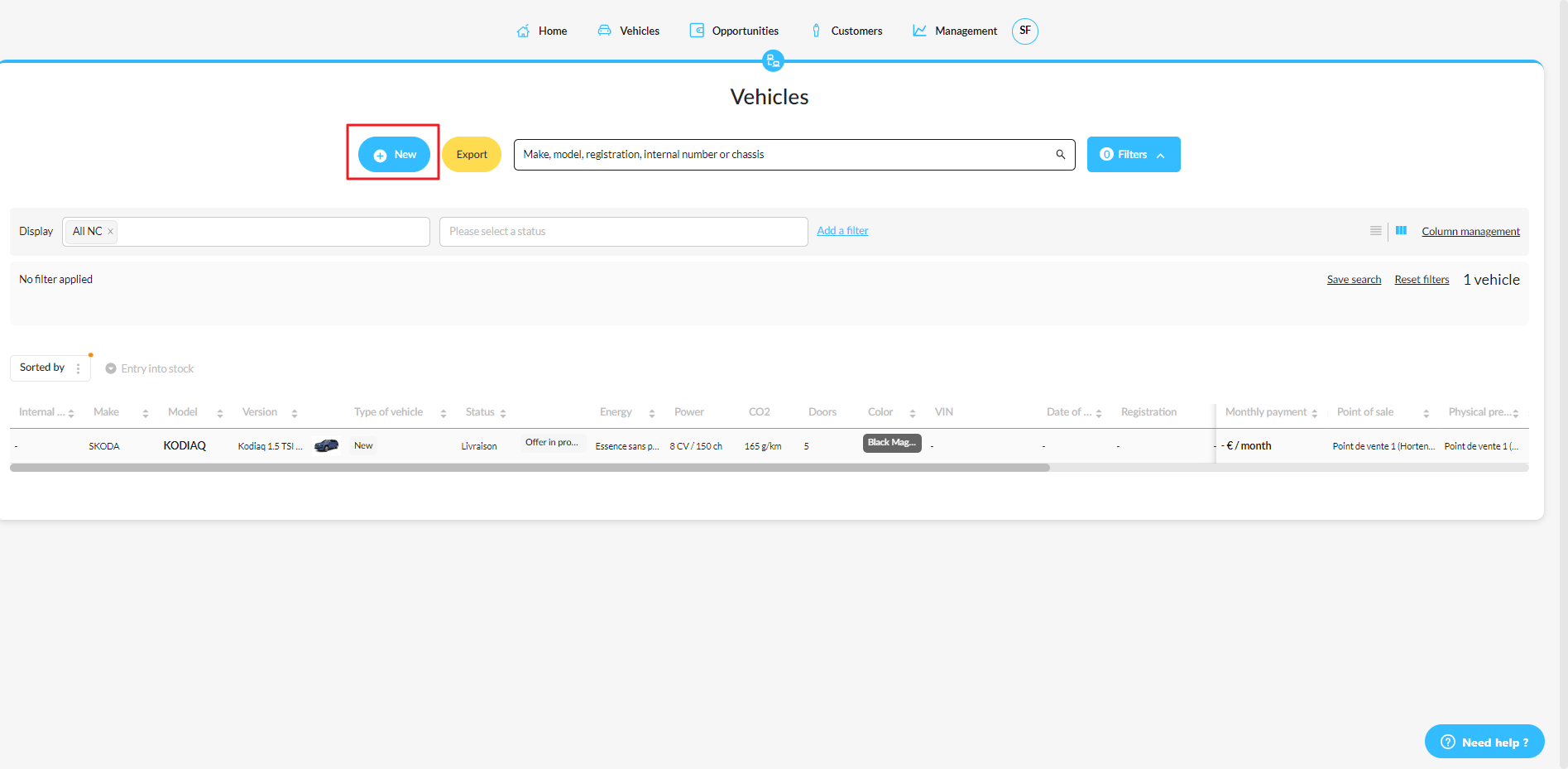
Task: Click Reset filters link
Action: click(1422, 280)
